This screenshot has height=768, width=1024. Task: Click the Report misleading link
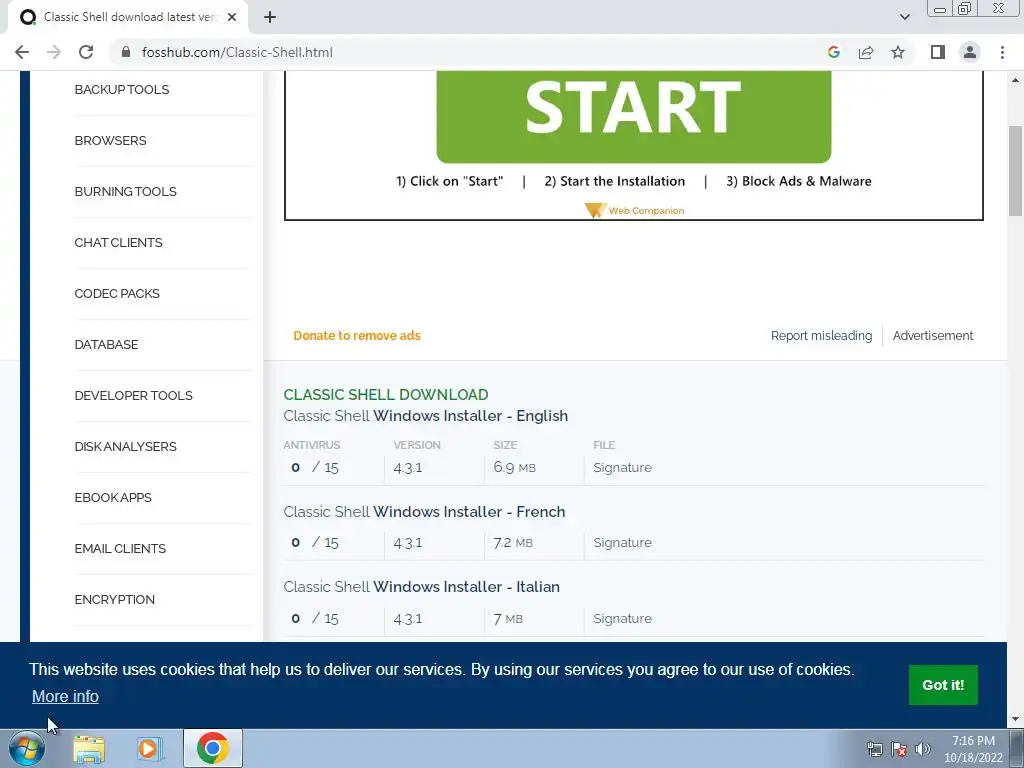(x=821, y=336)
